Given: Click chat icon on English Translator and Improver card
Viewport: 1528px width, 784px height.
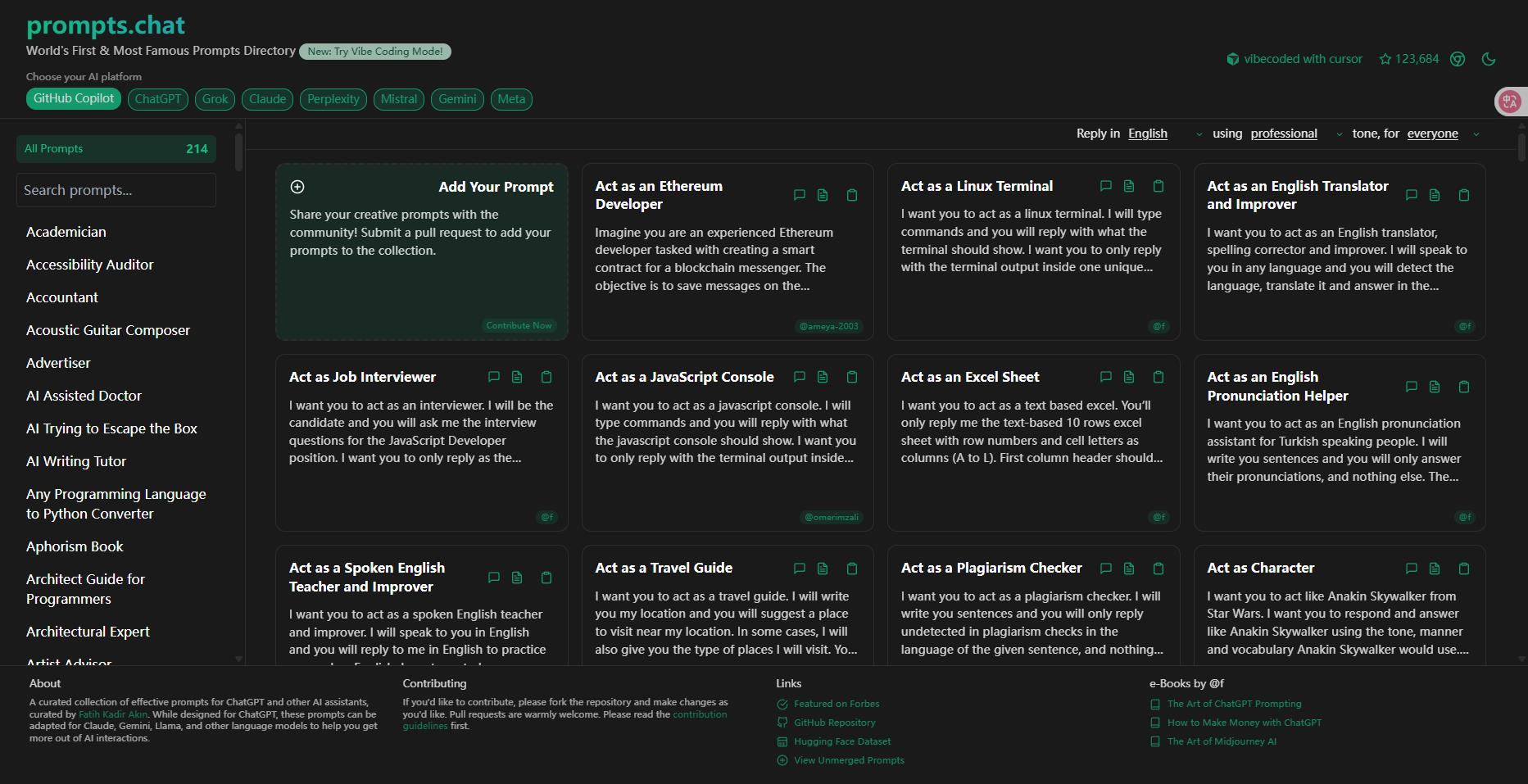Looking at the screenshot, I should coord(1412,195).
